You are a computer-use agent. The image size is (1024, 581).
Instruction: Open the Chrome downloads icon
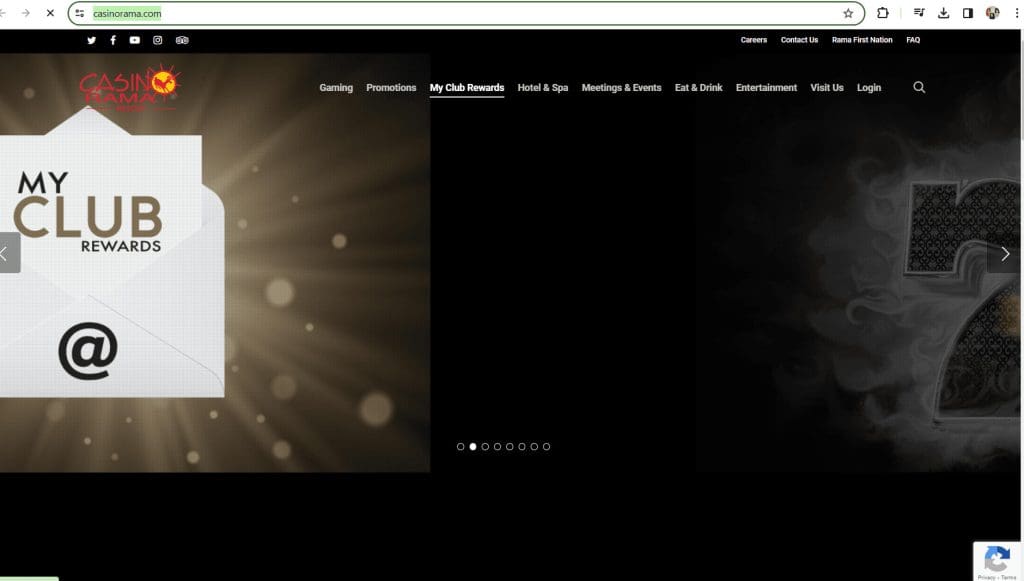(943, 13)
